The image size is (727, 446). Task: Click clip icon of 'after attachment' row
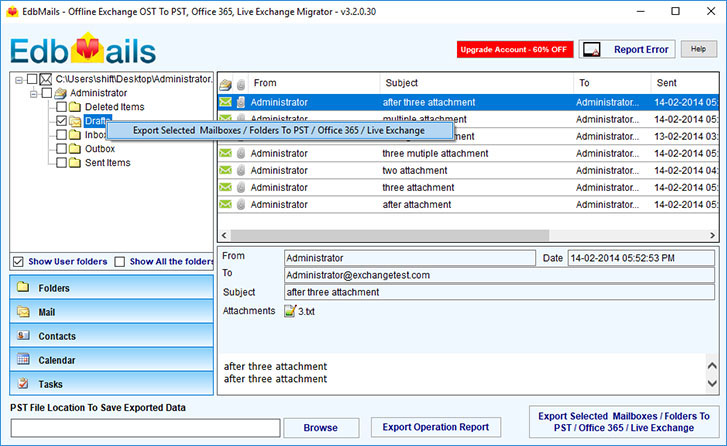point(241,205)
